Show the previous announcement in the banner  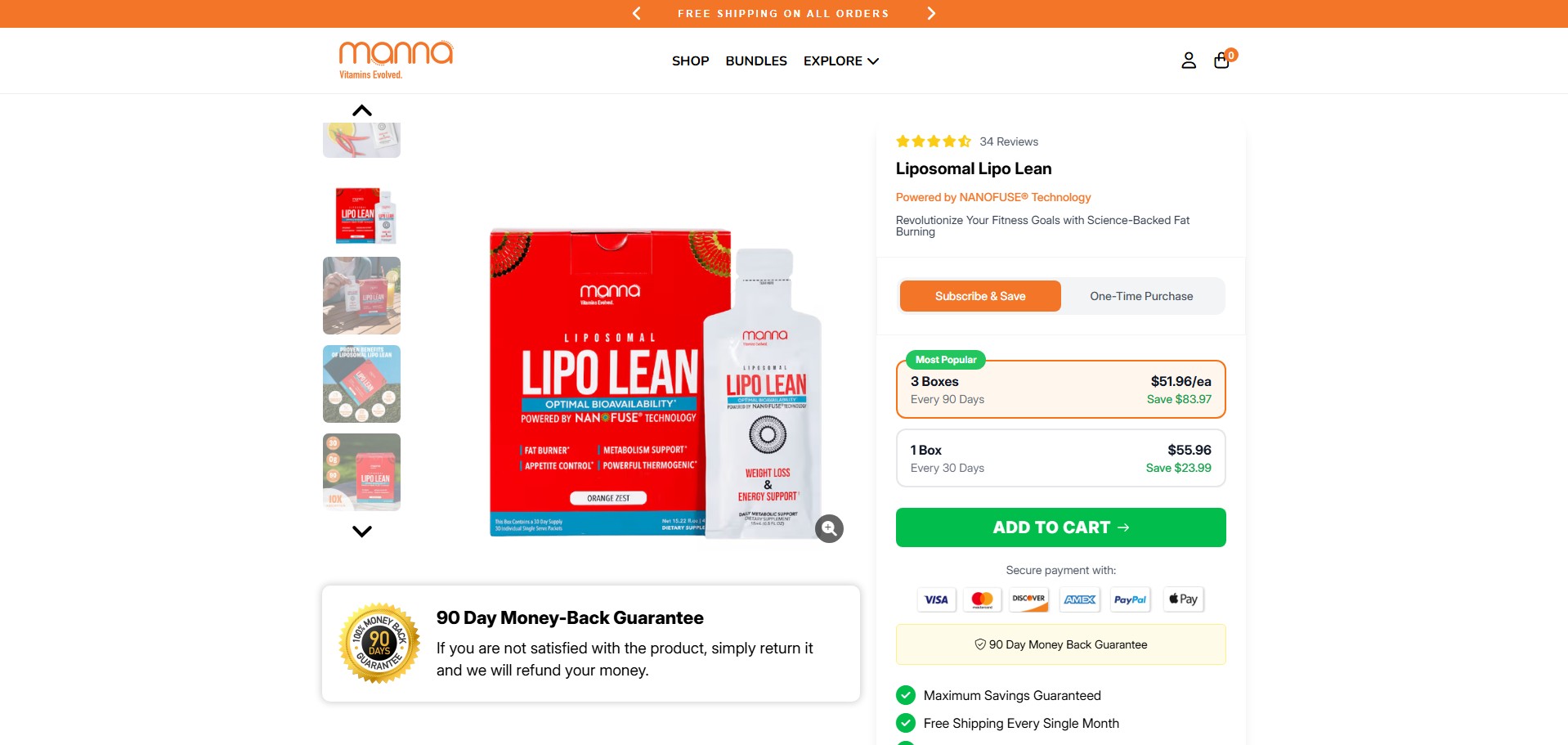[x=637, y=13]
